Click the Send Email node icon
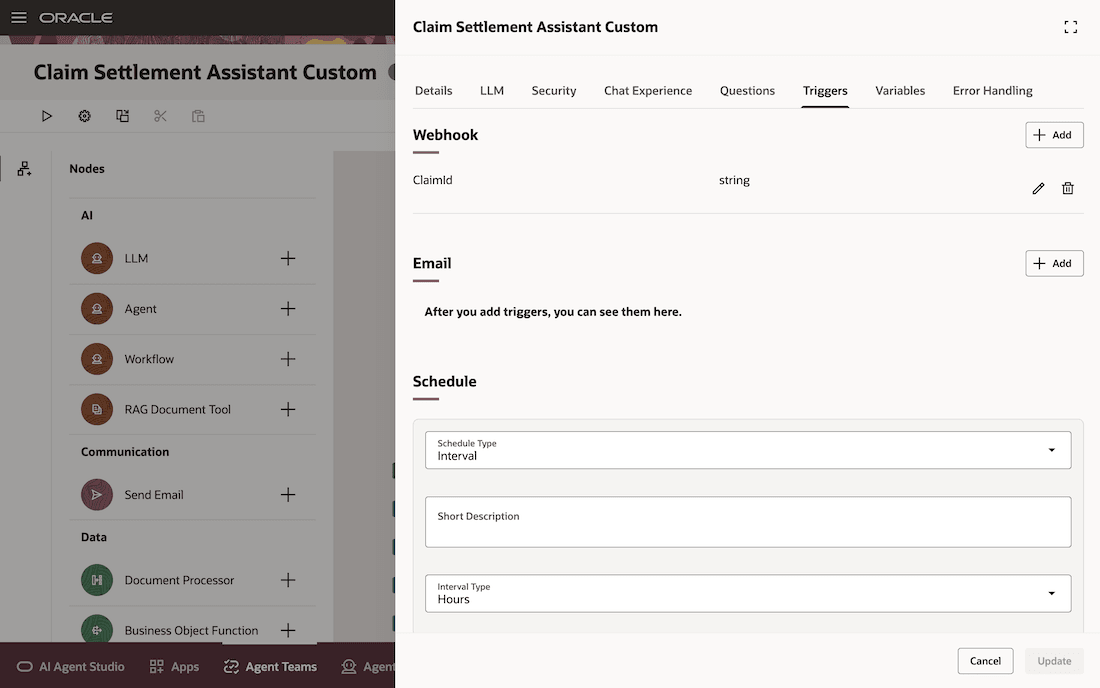 coord(97,494)
